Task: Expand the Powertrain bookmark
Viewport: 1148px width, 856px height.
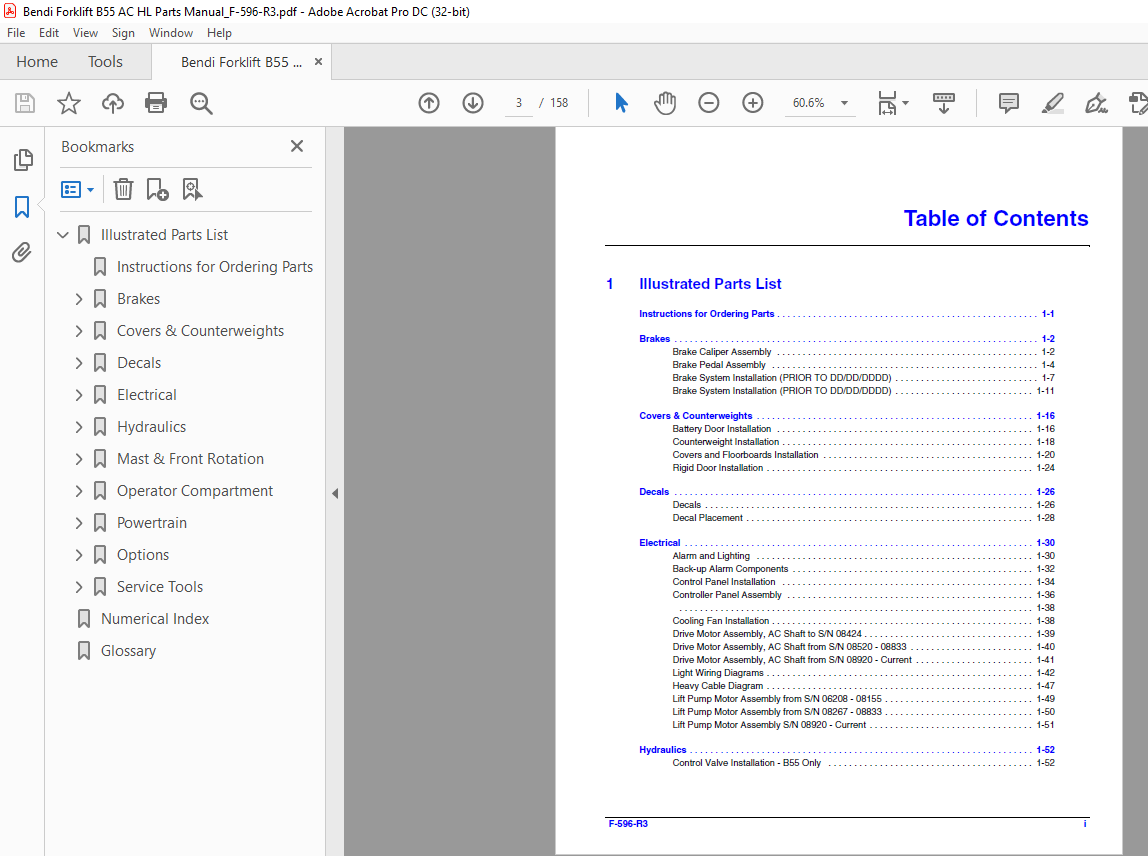Action: coord(79,523)
